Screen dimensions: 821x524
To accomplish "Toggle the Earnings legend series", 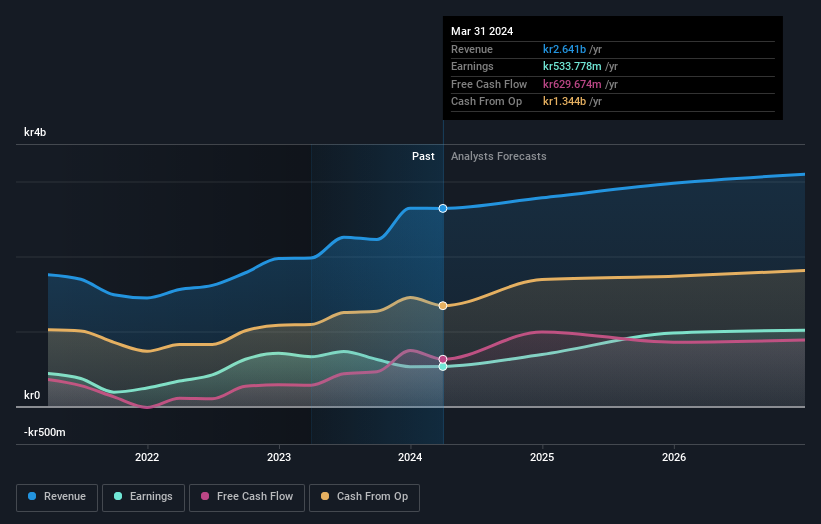I will (x=143, y=497).
